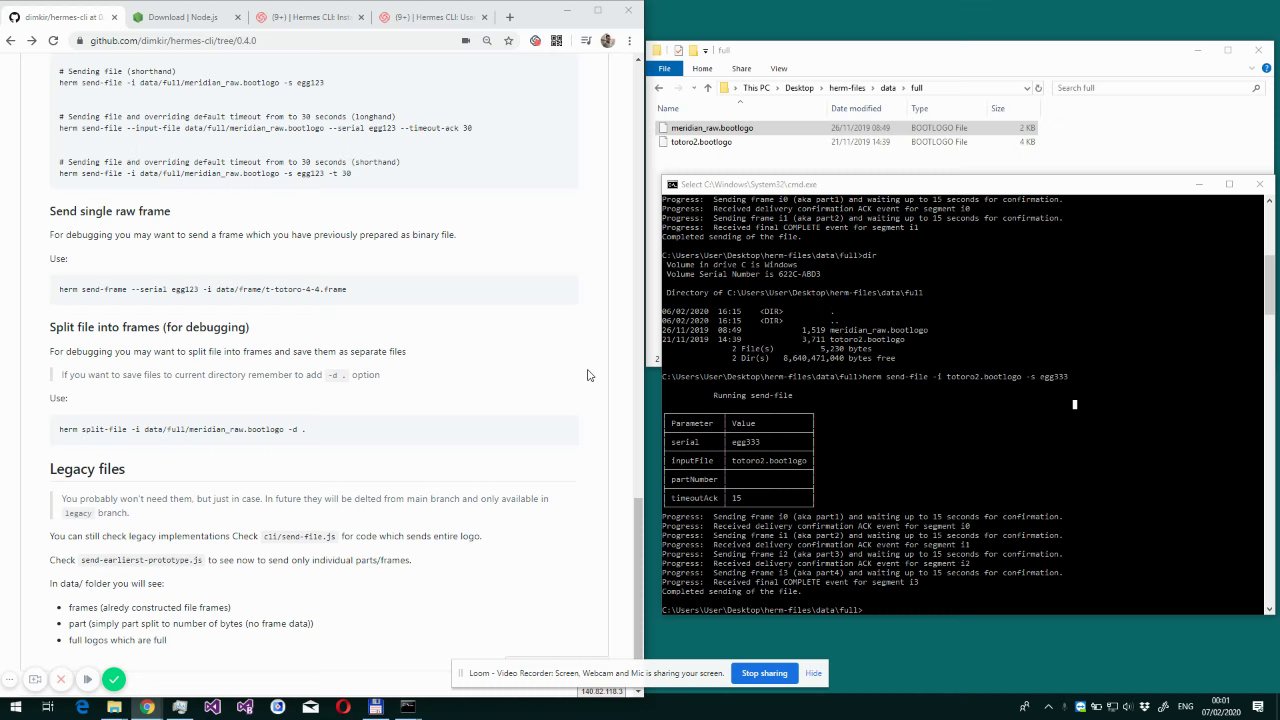This screenshot has height=720, width=1280.
Task: Go back in File Explorer
Action: pos(659,88)
